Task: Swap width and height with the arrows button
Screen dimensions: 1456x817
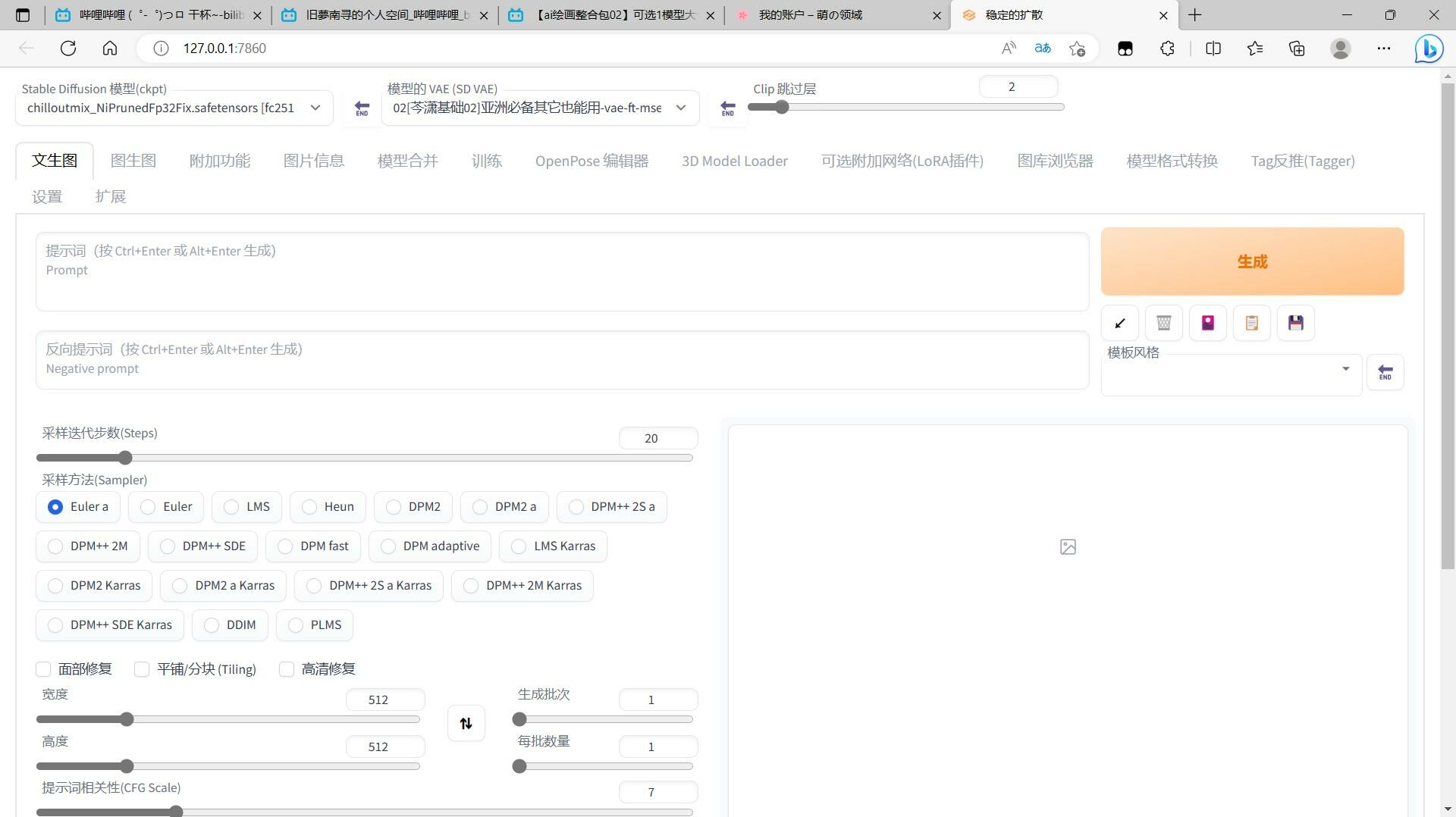Action: pyautogui.click(x=466, y=724)
